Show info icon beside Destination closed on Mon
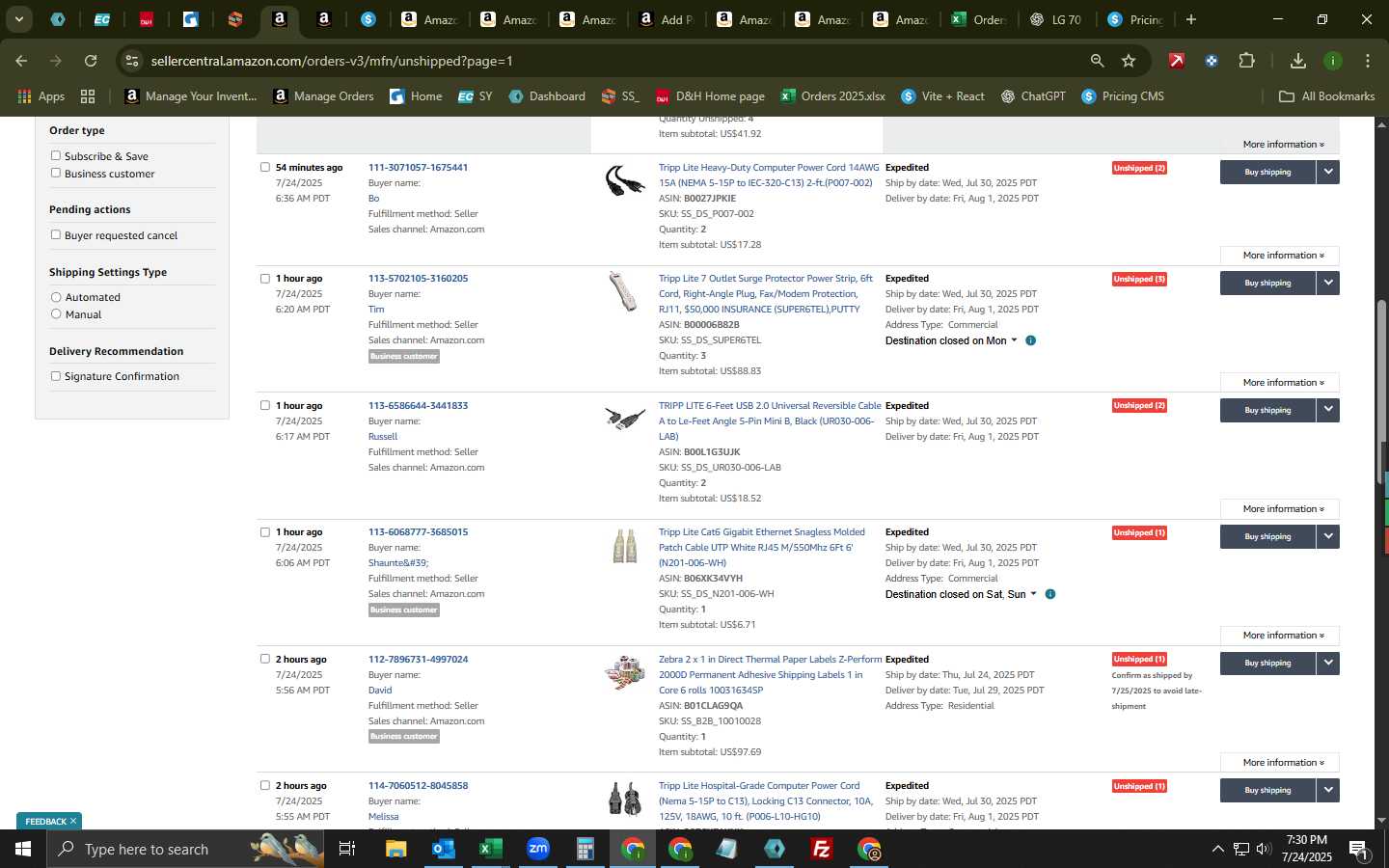Viewport: 1389px width, 868px height. click(x=1030, y=340)
